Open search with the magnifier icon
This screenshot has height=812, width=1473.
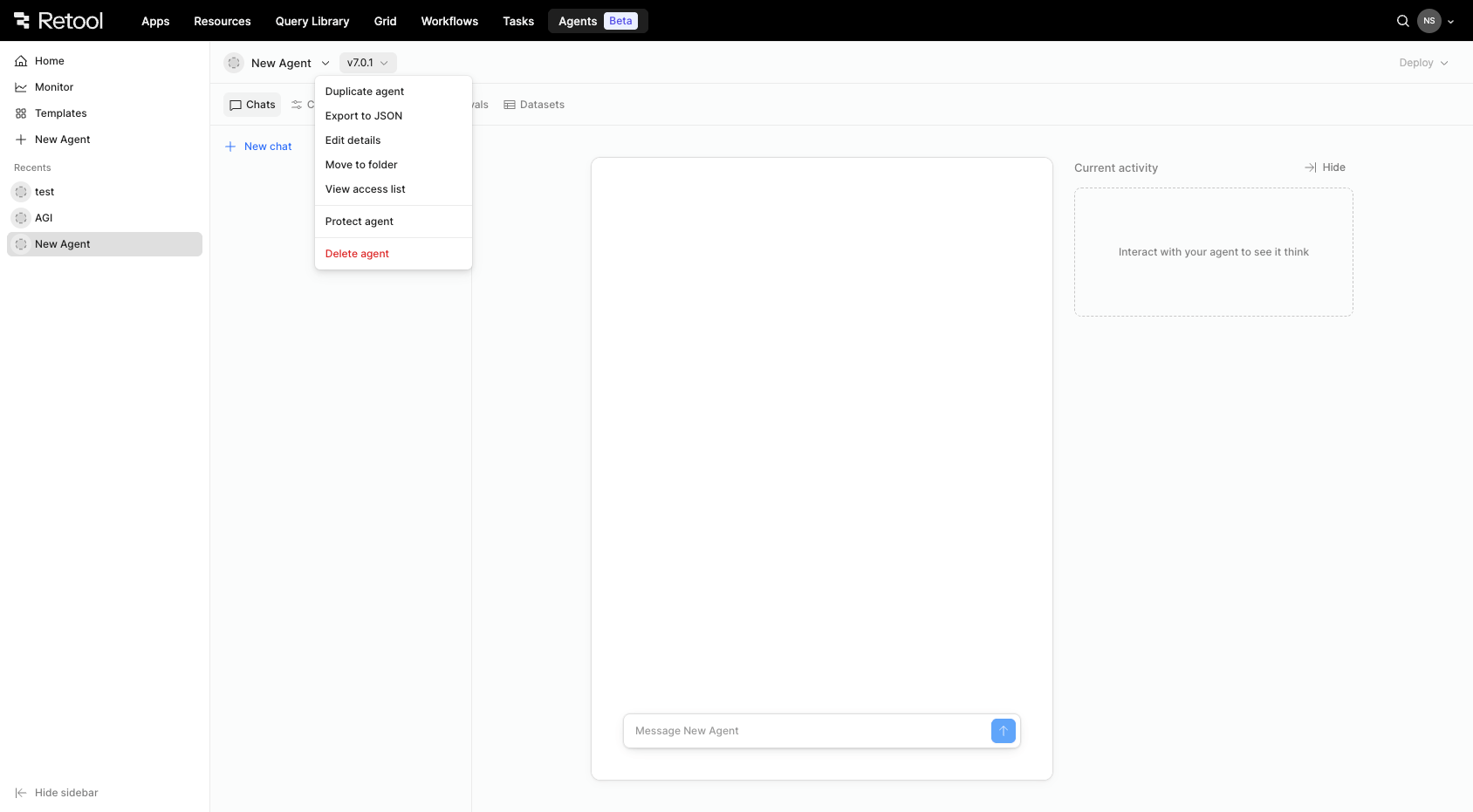coord(1402,21)
